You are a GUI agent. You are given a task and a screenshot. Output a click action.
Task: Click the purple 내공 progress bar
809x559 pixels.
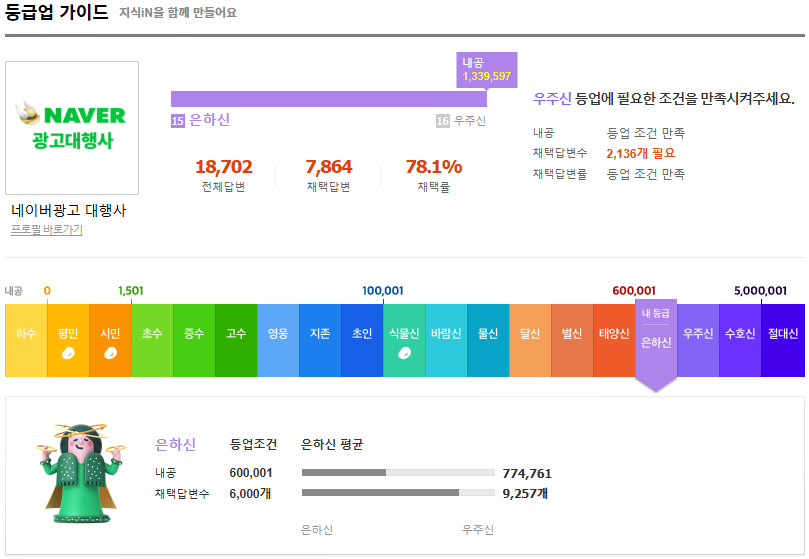tap(328, 99)
